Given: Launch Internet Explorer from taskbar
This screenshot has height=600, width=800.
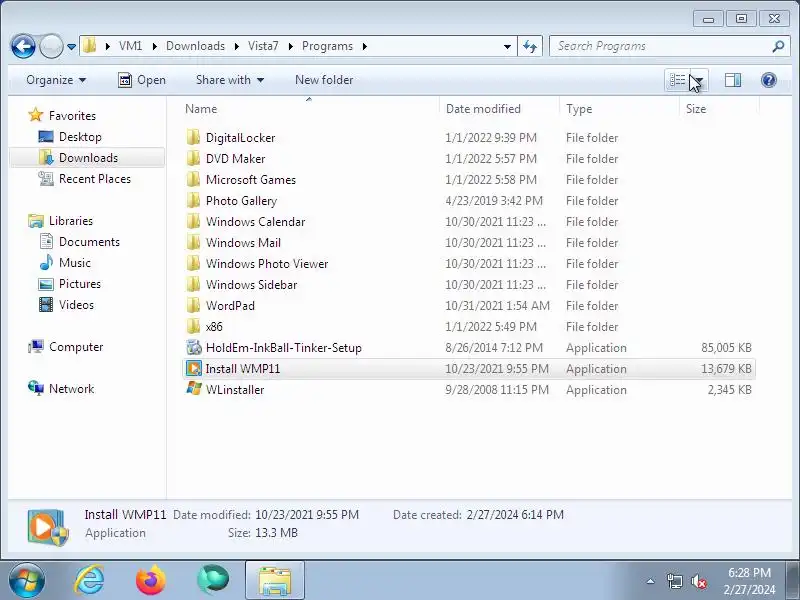Looking at the screenshot, I should pyautogui.click(x=89, y=581).
